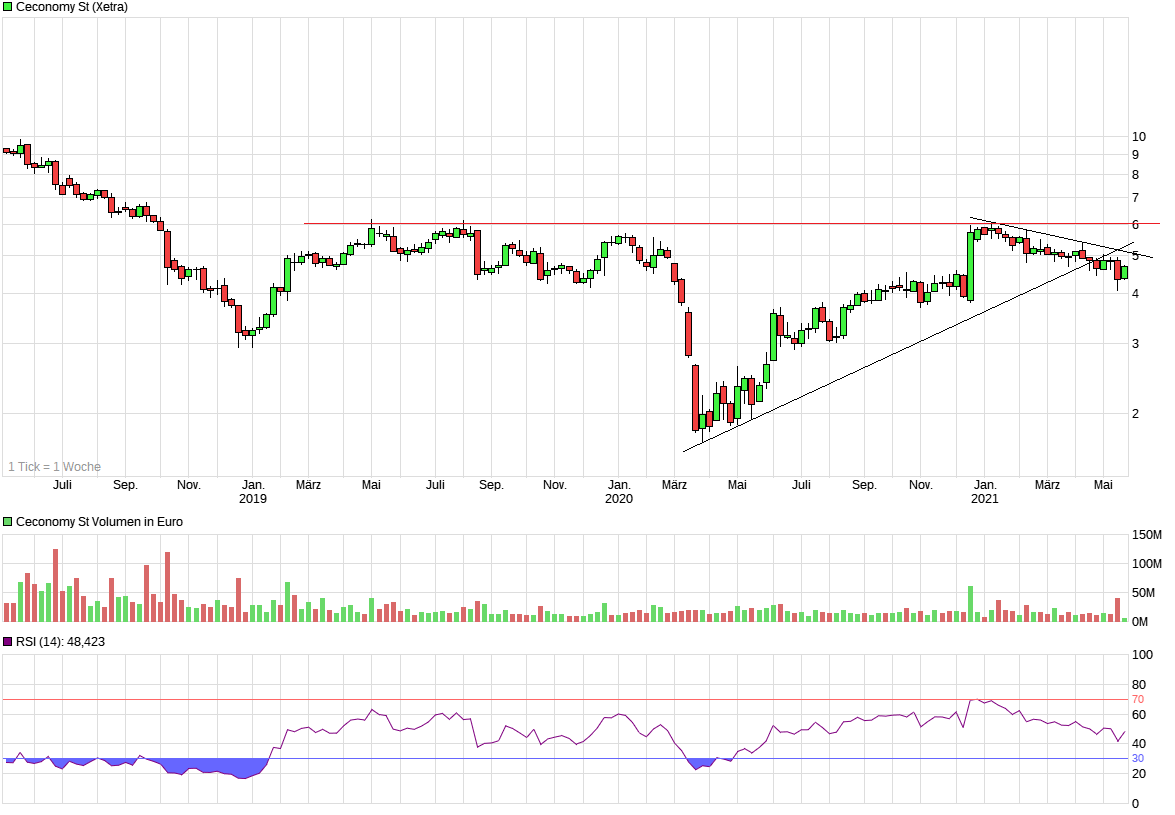Click the RSI (14): 48,423 label
This screenshot has height=815, width=1175.
pyautogui.click(x=60, y=641)
